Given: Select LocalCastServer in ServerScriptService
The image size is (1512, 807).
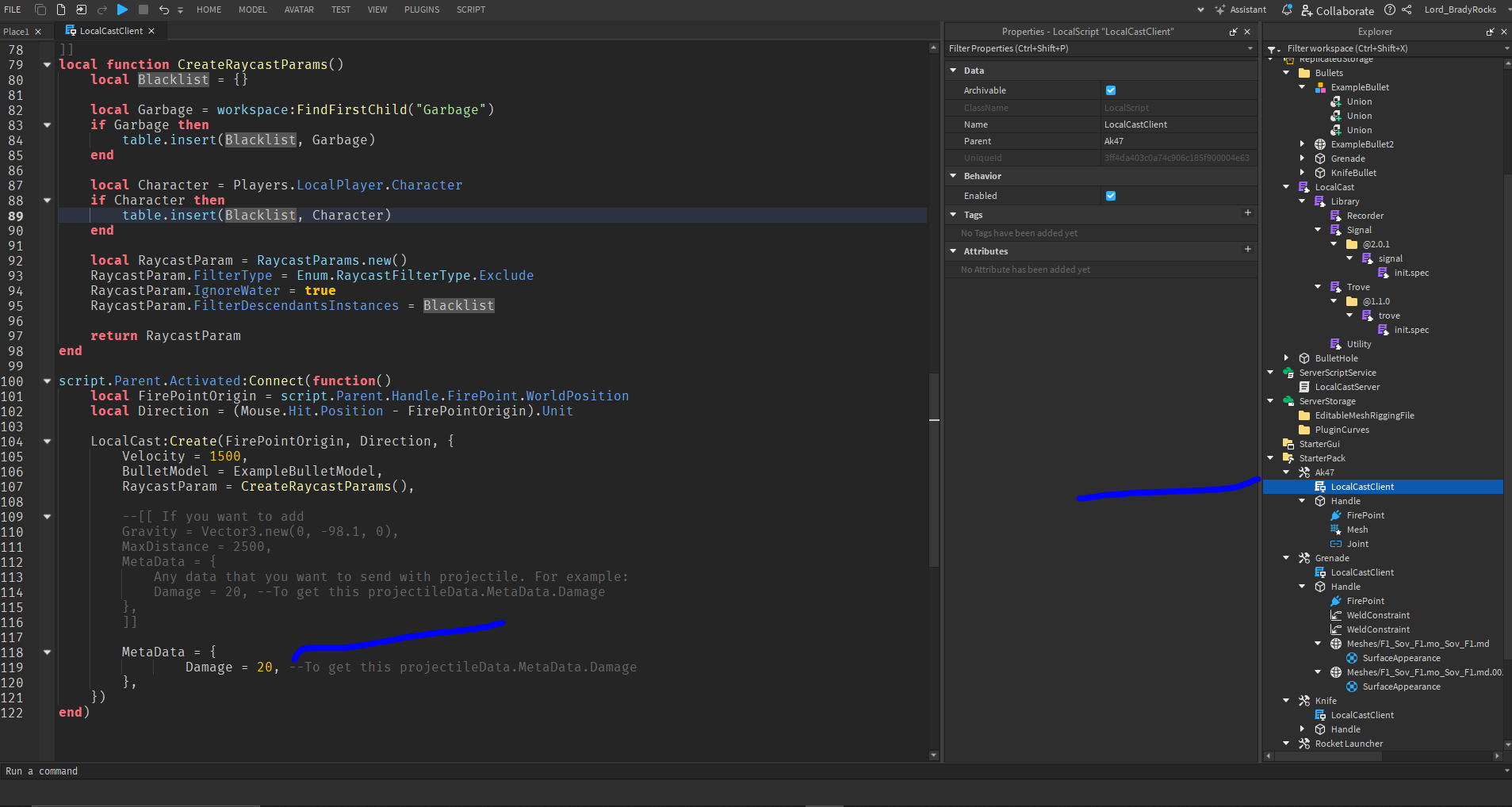Looking at the screenshot, I should tap(1347, 387).
